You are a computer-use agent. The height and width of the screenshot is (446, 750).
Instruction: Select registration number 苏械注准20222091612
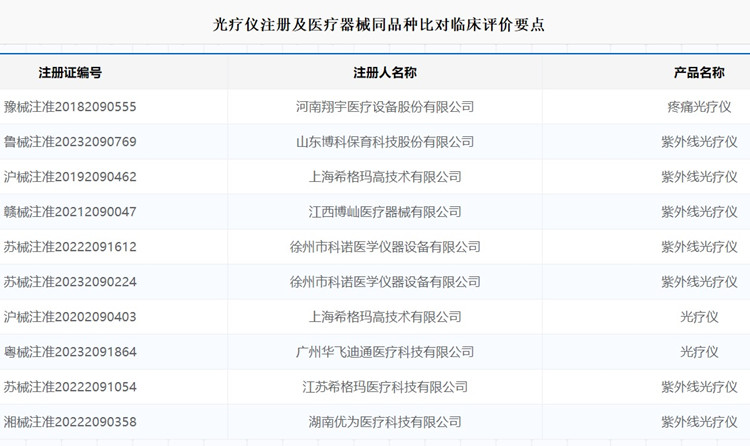click(70, 247)
